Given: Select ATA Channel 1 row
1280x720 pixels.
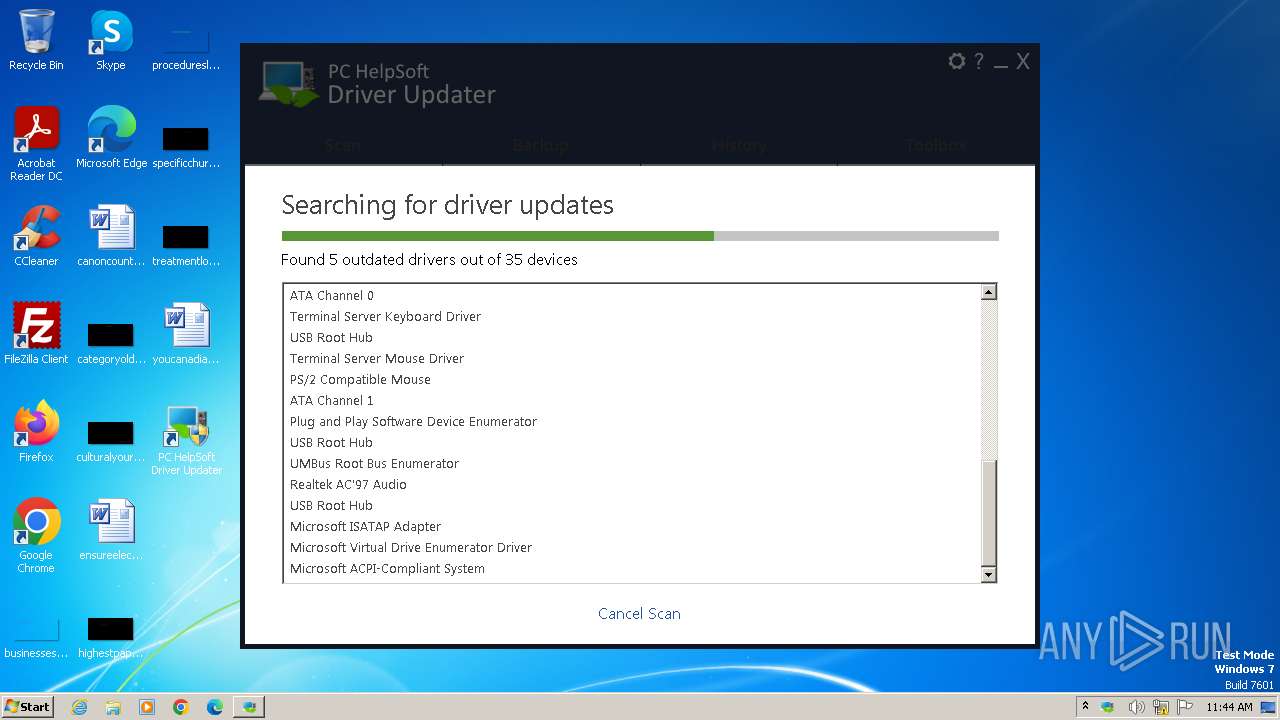Looking at the screenshot, I should click(x=632, y=401).
